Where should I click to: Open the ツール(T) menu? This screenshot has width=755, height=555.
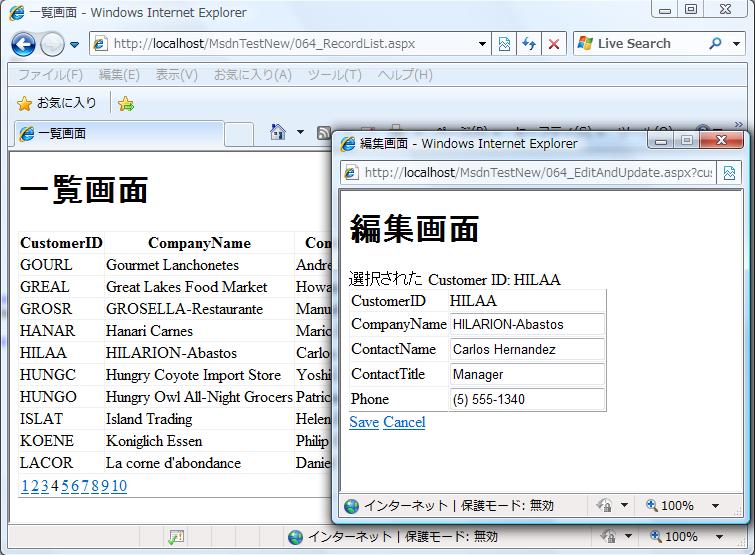[x=334, y=75]
